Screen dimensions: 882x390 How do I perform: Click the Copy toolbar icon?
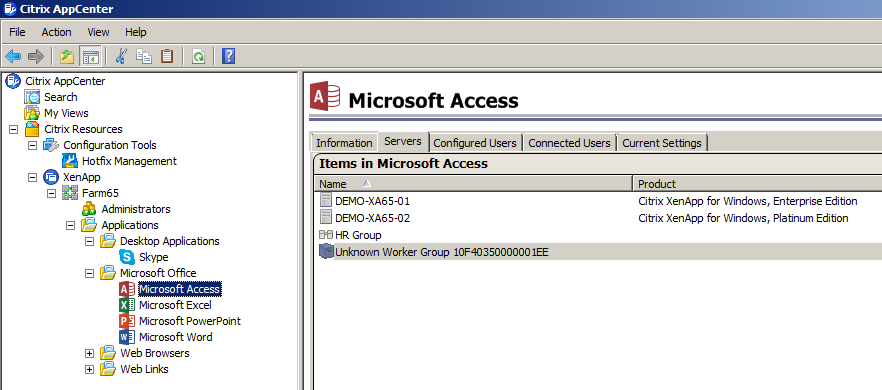(x=144, y=56)
